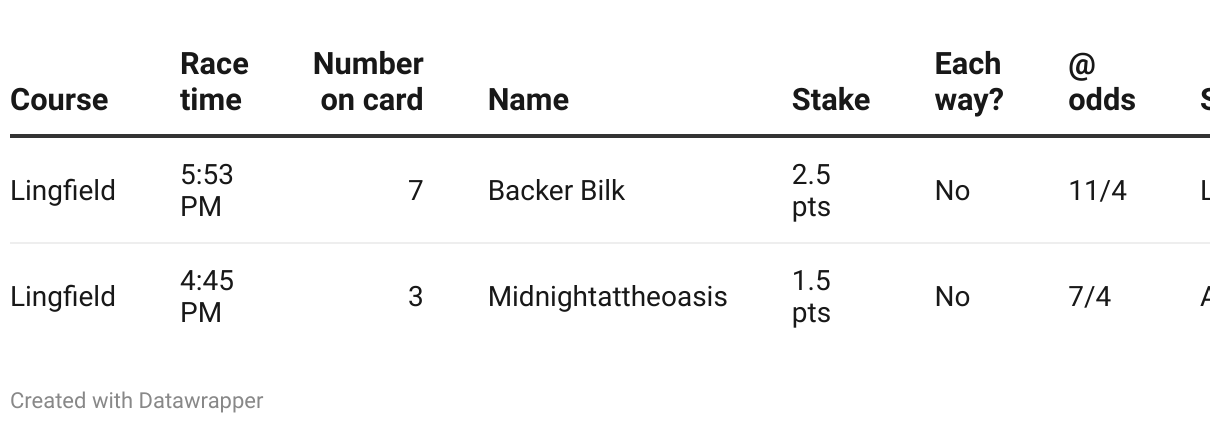
Task: Click the Stake column header
Action: 830,100
